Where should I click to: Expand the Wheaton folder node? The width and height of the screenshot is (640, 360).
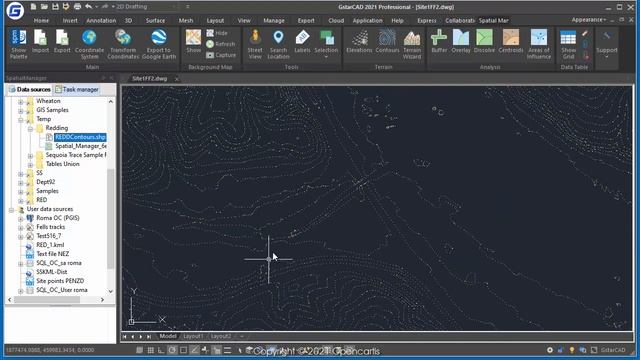coord(20,102)
